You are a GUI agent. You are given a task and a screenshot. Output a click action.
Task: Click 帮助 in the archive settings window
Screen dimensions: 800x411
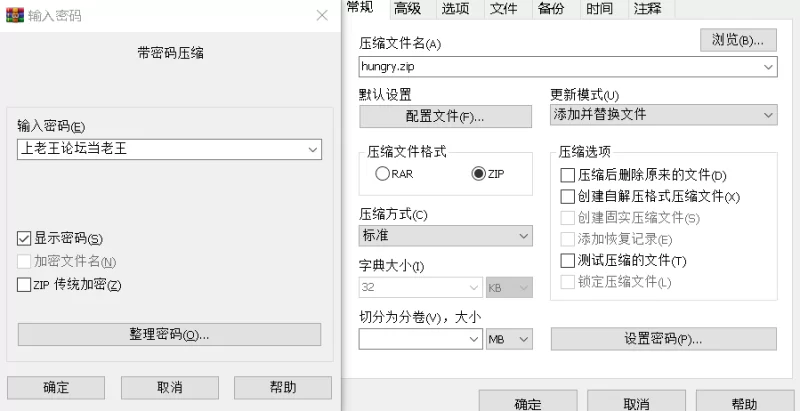click(x=744, y=401)
